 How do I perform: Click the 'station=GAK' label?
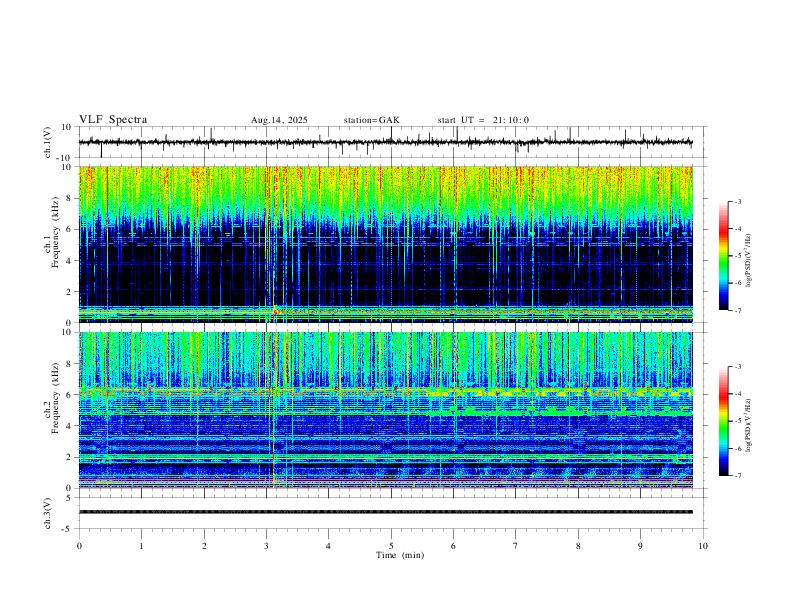tap(372, 120)
